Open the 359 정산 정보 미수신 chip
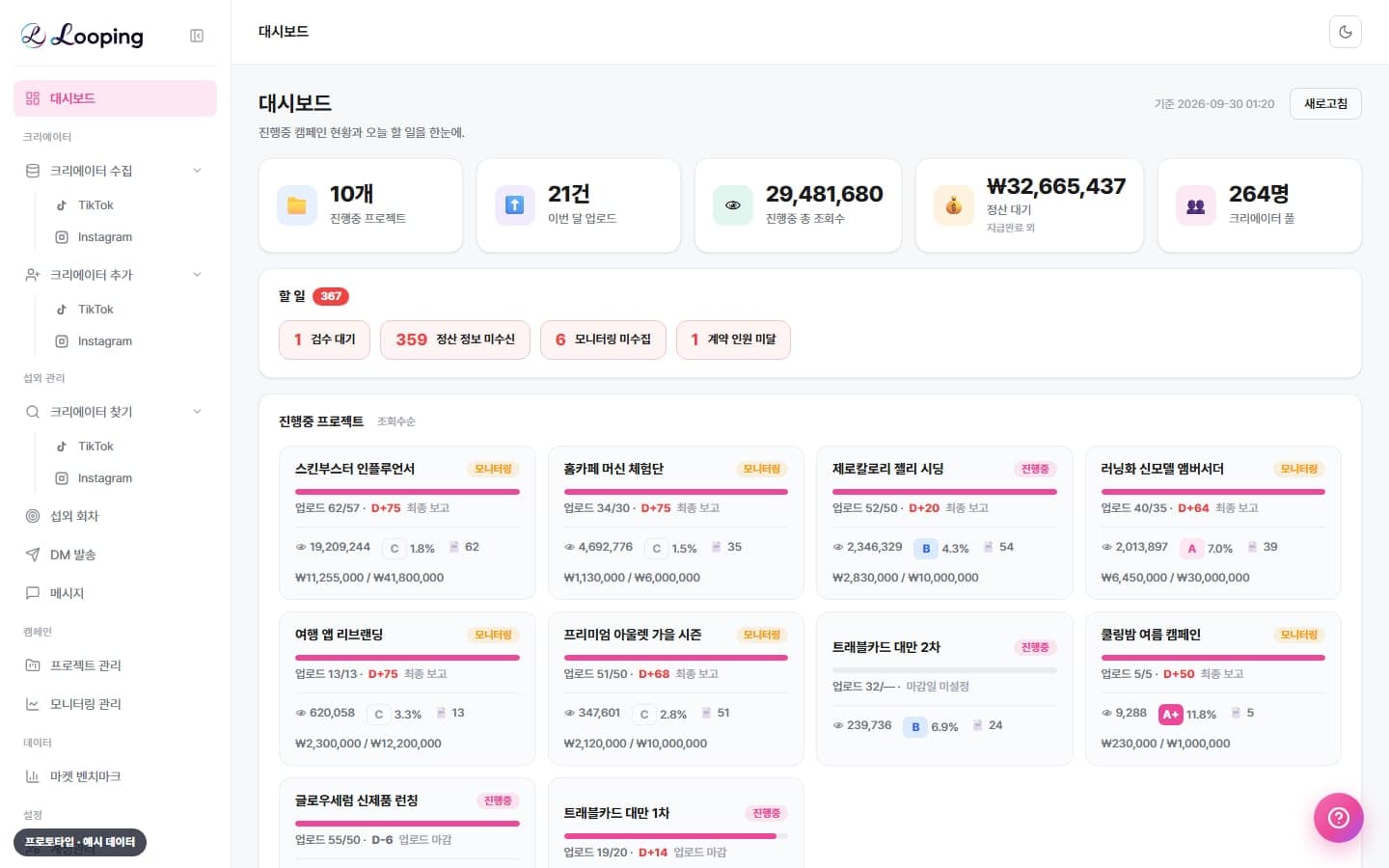This screenshot has height=868, width=1389. tap(455, 339)
